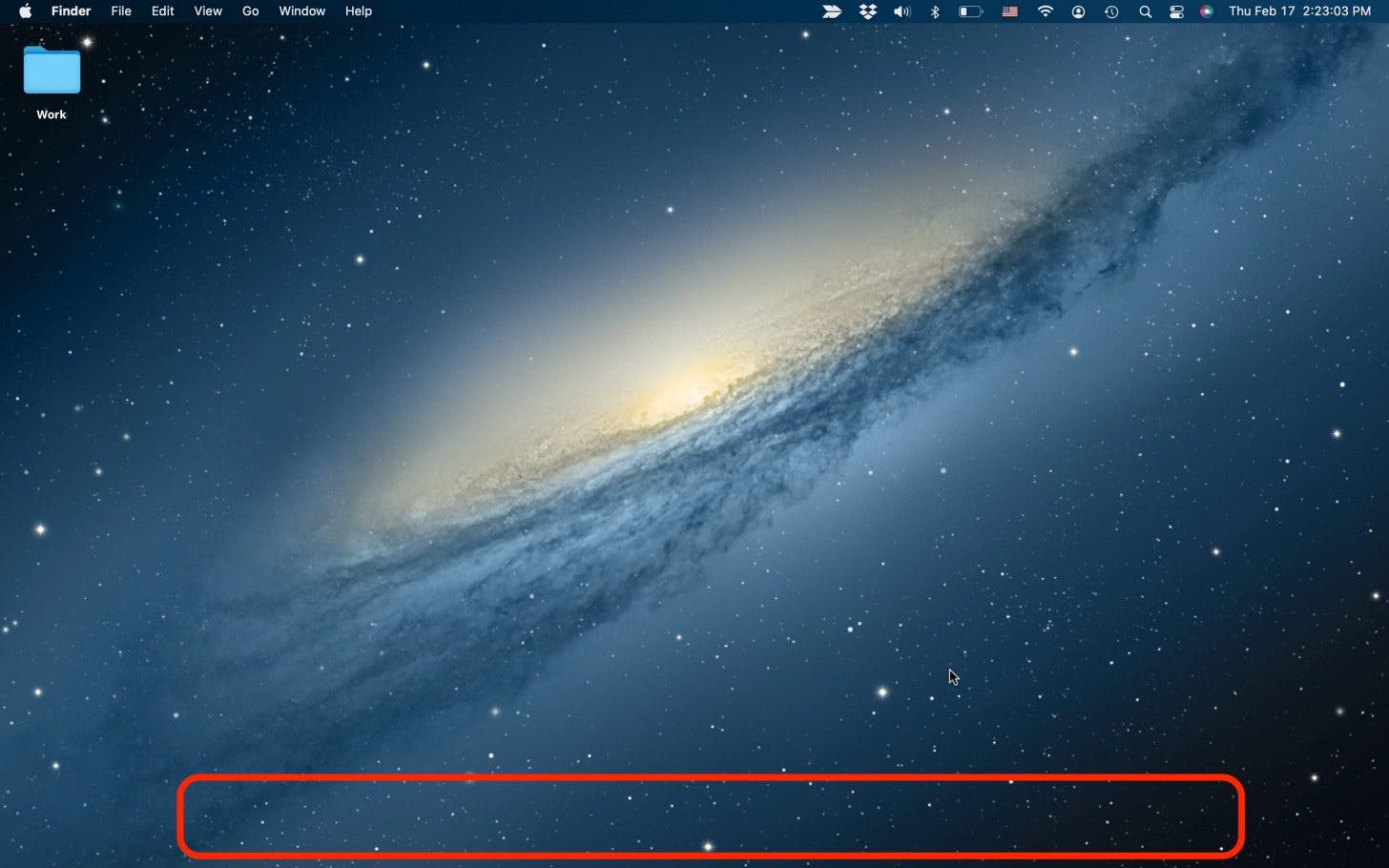Click the Dropbox menu bar icon
The image size is (1389, 868).
[867, 11]
